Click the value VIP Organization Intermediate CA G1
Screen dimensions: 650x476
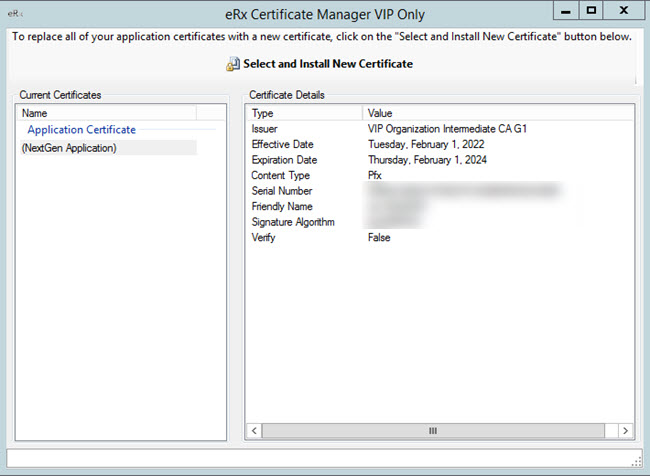coord(447,129)
